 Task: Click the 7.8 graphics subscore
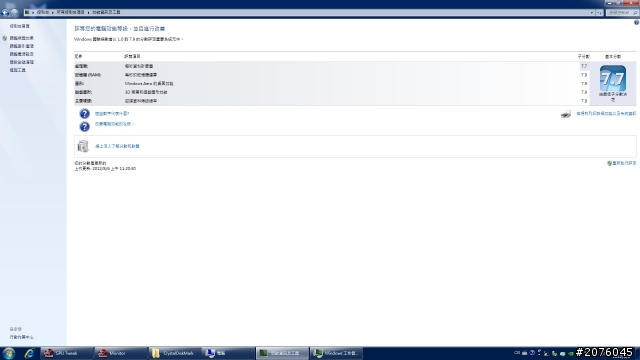(584, 84)
